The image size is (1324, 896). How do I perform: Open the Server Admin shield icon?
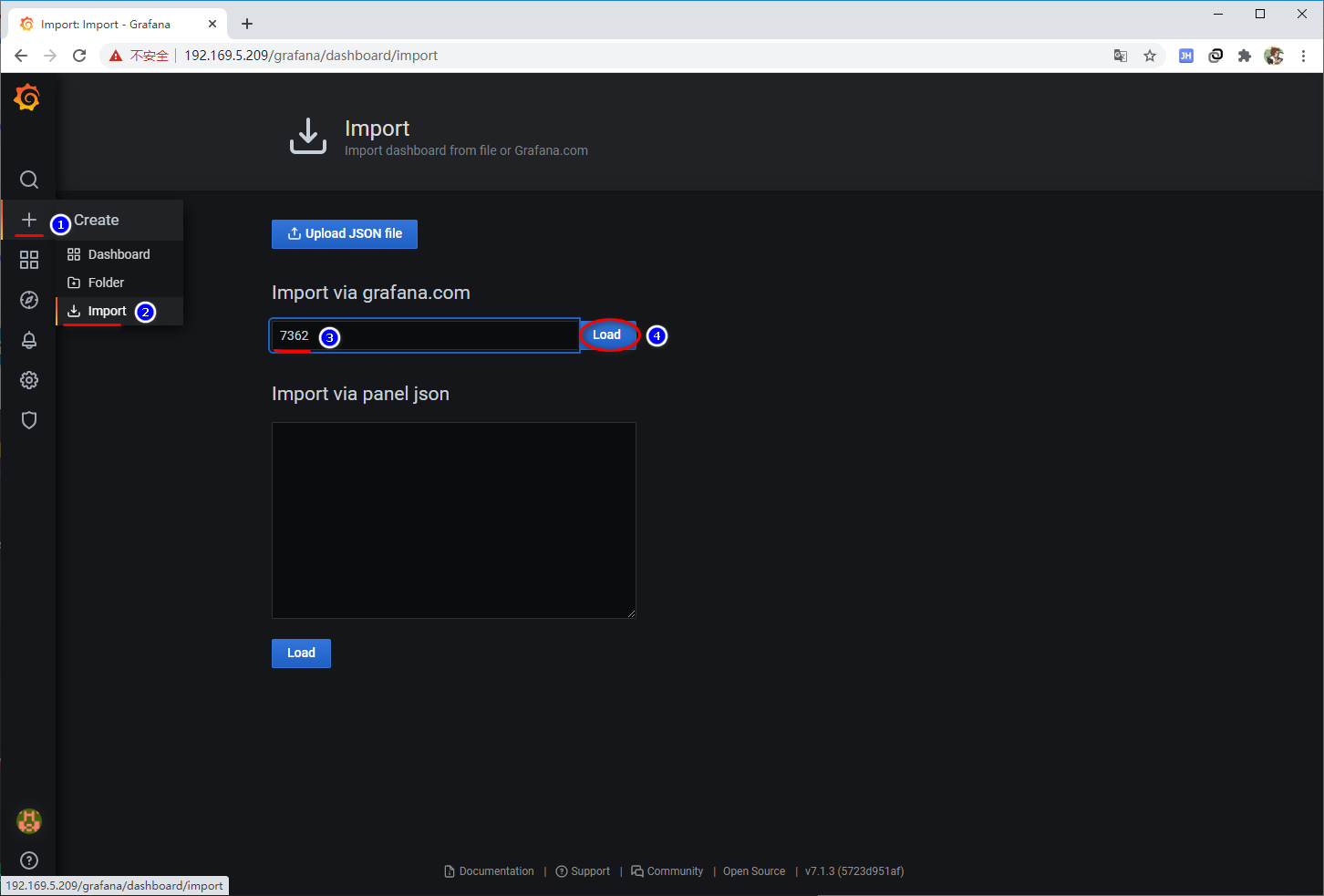click(x=29, y=420)
